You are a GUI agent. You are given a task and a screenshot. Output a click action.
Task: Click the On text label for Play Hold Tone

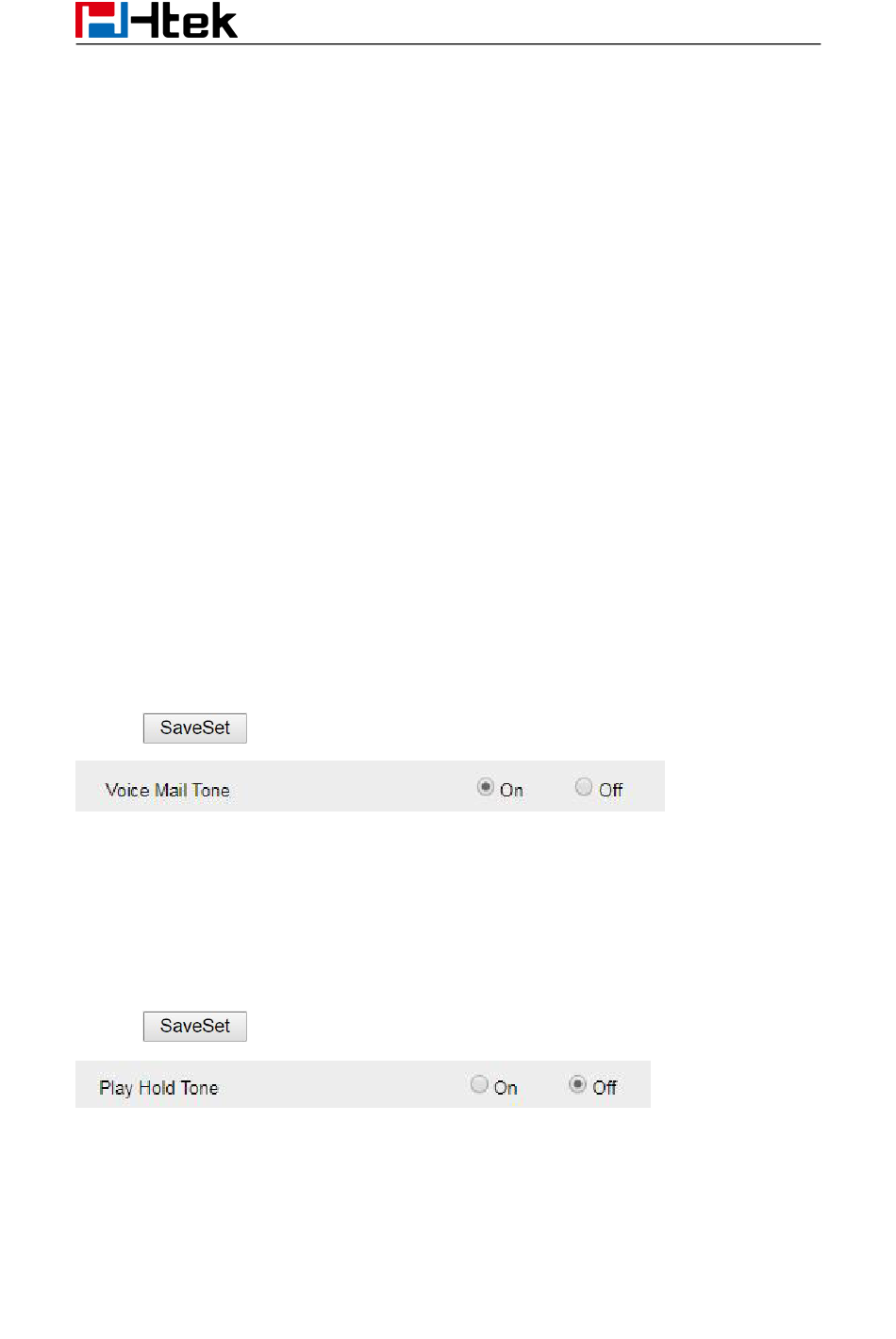coord(506,1087)
